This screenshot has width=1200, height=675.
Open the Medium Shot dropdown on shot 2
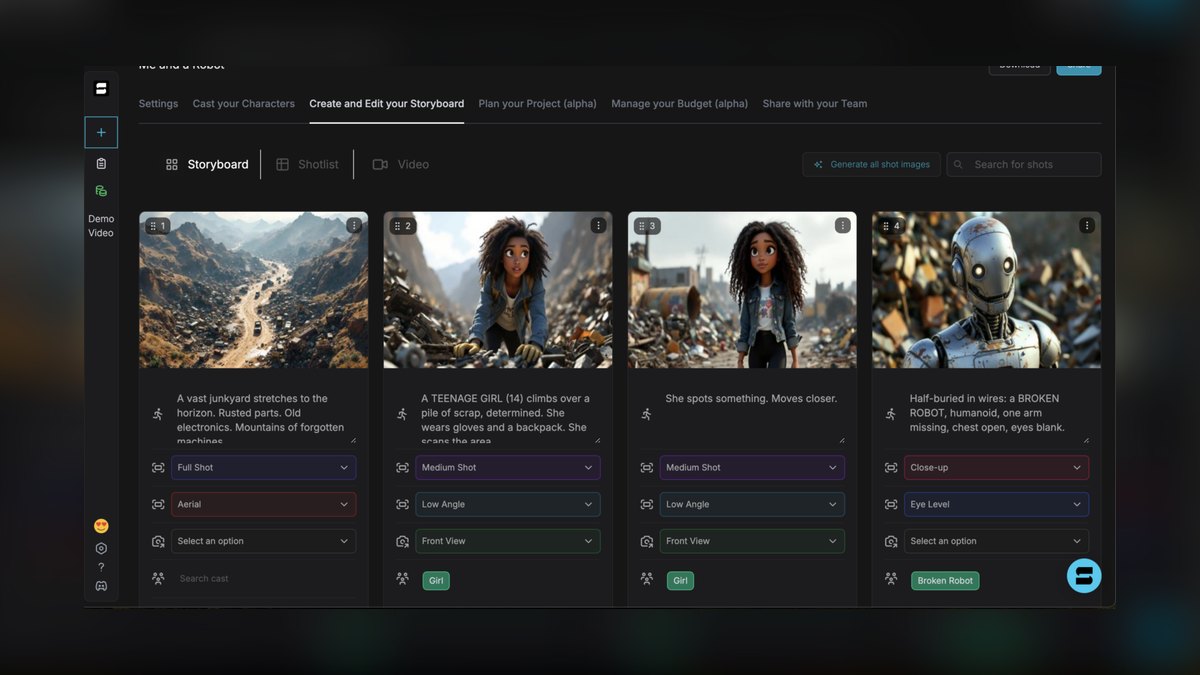(x=508, y=467)
